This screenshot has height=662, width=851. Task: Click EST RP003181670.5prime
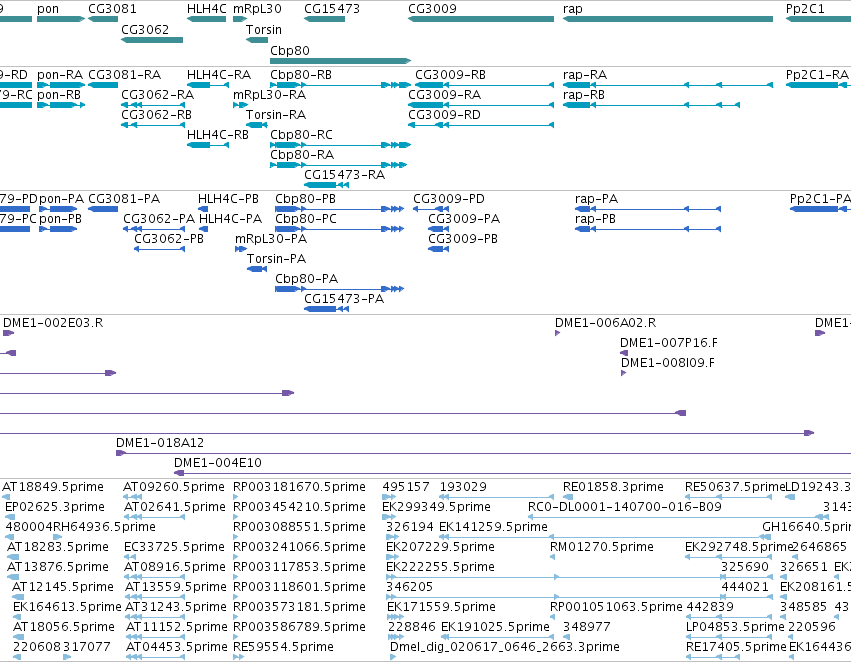[300, 487]
